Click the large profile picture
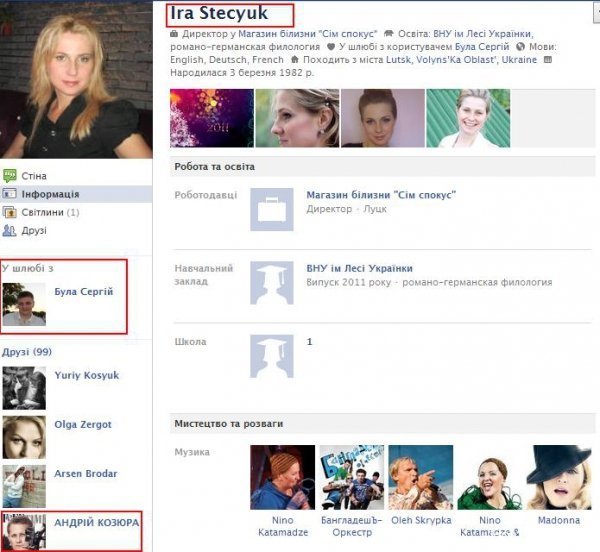600x552 pixels. point(76,80)
